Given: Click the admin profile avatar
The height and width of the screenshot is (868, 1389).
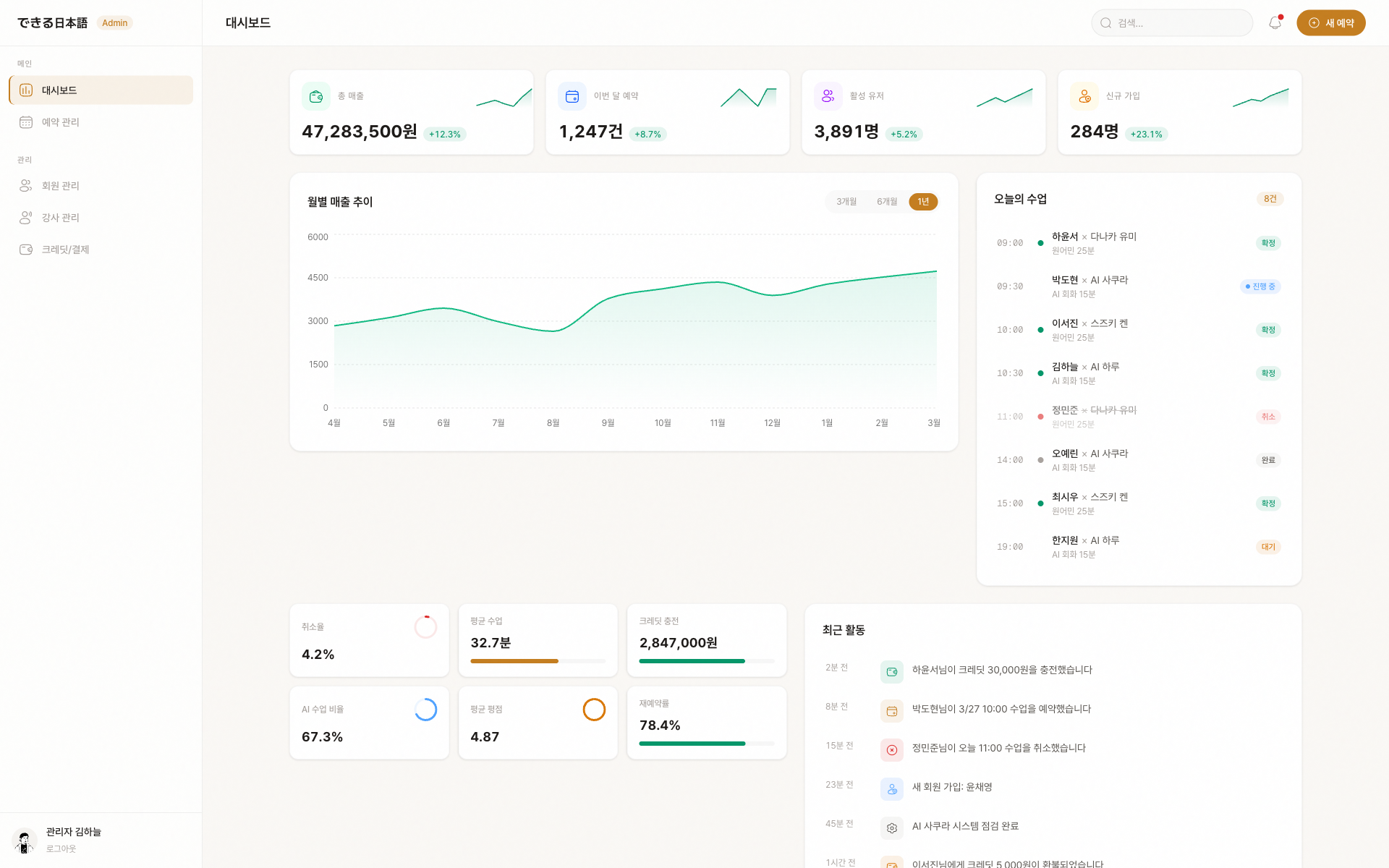Looking at the screenshot, I should pyautogui.click(x=25, y=841).
